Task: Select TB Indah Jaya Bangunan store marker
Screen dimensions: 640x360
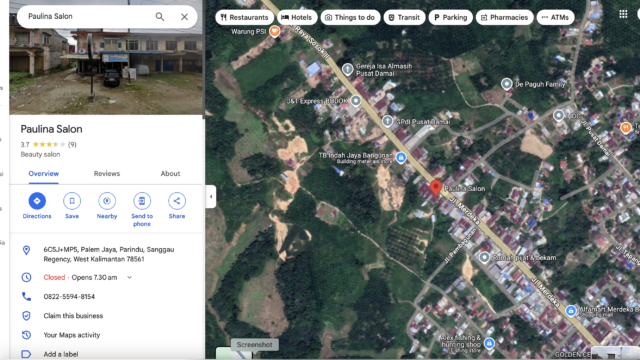Action: coord(401,157)
